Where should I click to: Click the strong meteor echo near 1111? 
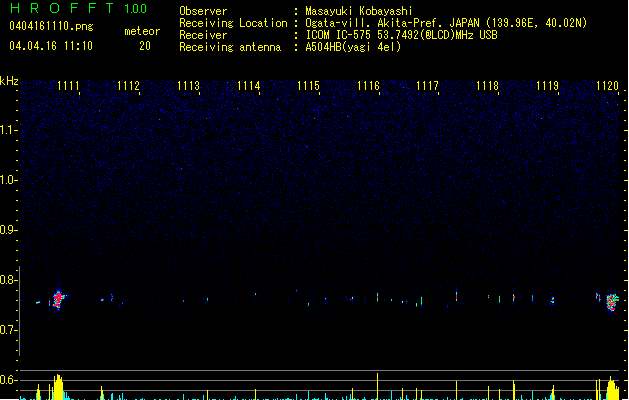[59, 299]
